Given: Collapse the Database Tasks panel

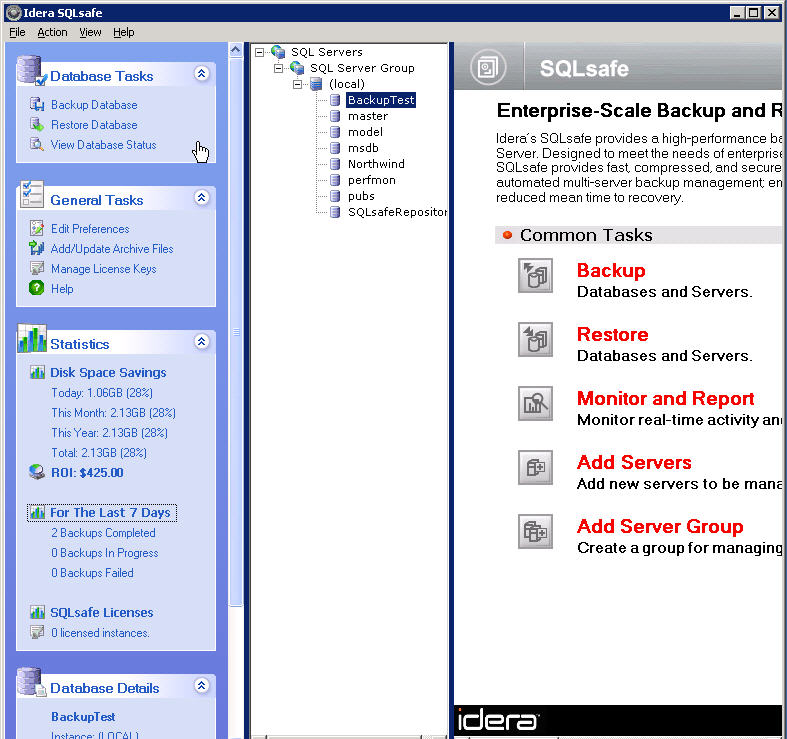Looking at the screenshot, I should [201, 74].
